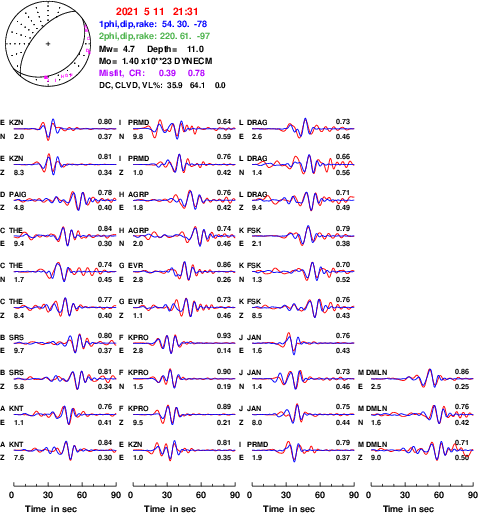
Task: Select the DRAG N component waveform trace
Action: 303,164
